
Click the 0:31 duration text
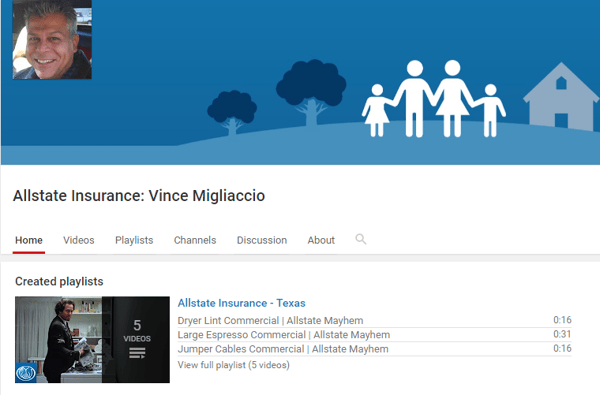tap(562, 334)
